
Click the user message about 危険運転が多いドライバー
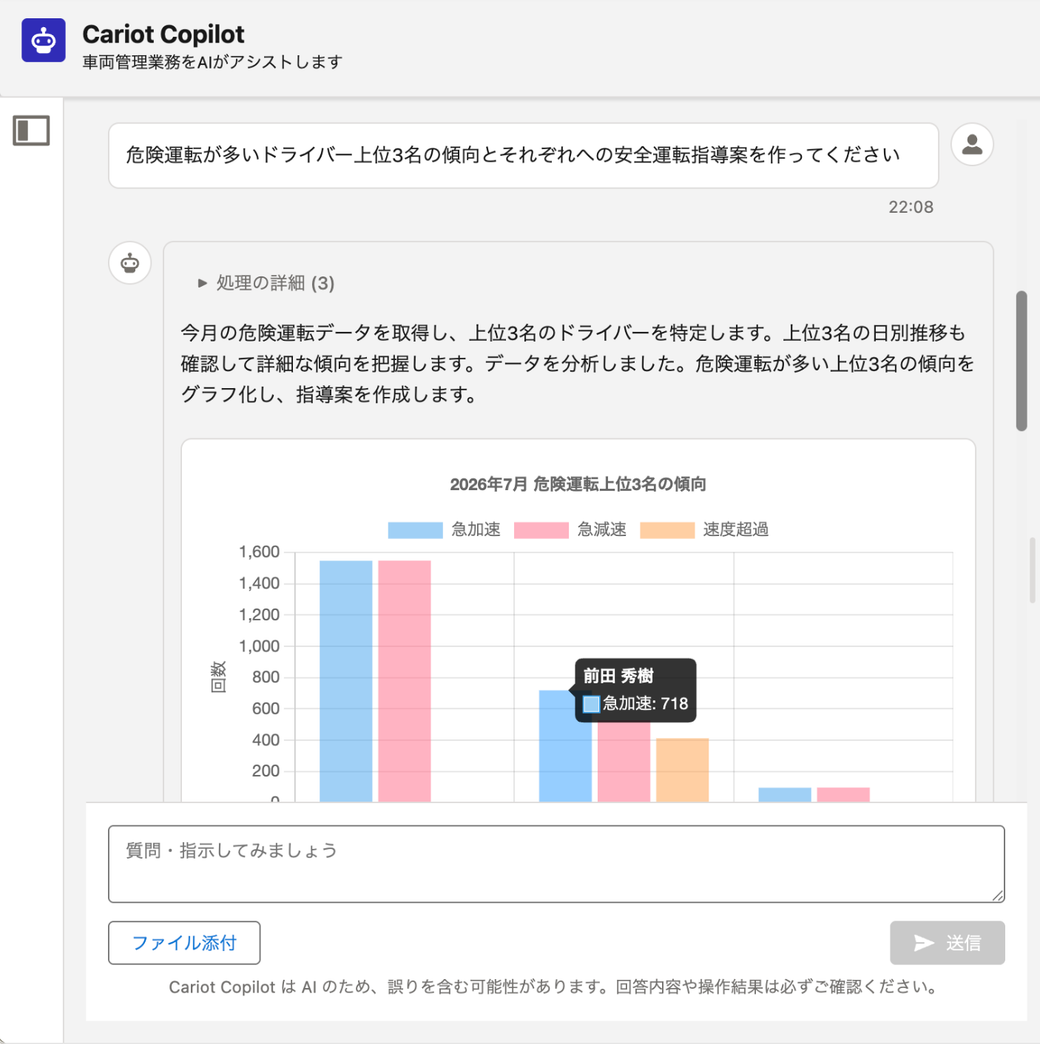523,155
